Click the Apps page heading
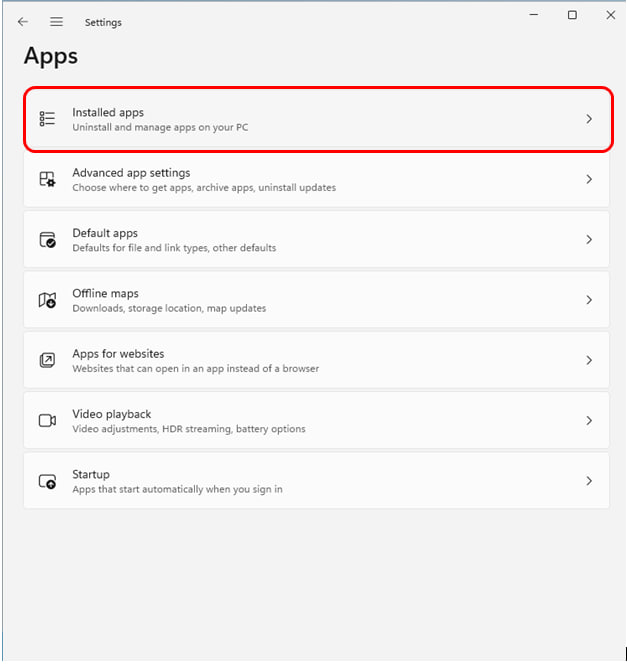Screen dimensions: 627x666 pyautogui.click(x=51, y=56)
